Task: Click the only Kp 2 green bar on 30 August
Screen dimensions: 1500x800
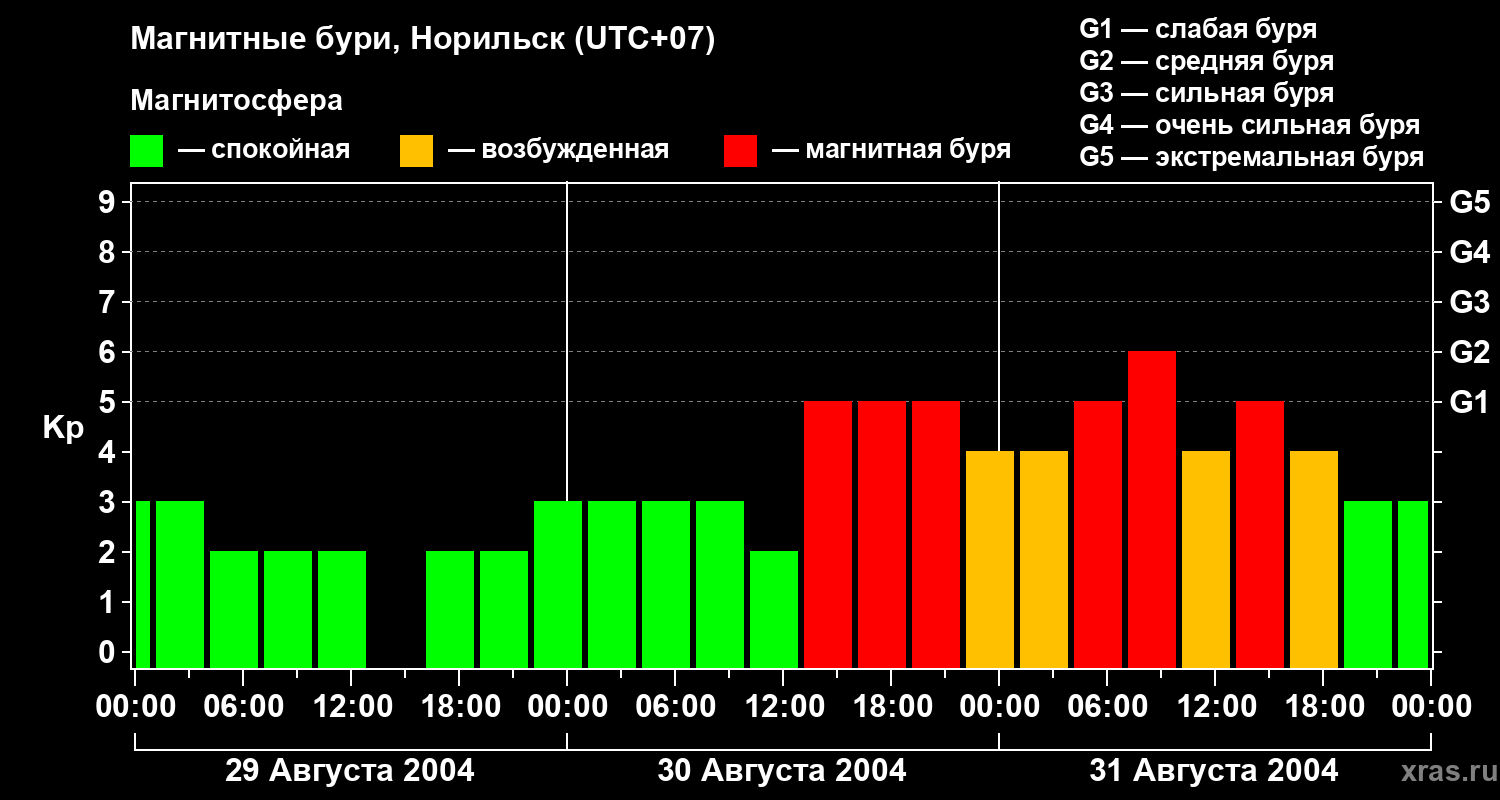Action: click(x=774, y=610)
